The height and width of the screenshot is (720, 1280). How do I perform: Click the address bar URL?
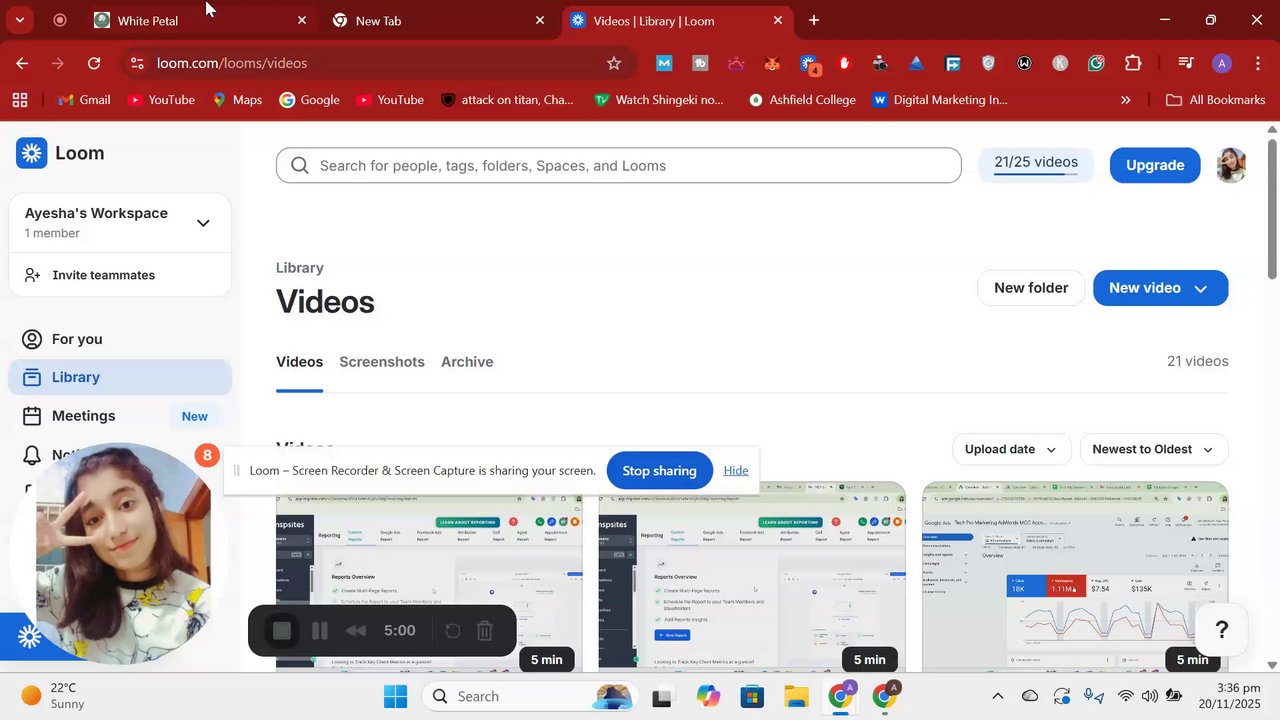pyautogui.click(x=232, y=63)
